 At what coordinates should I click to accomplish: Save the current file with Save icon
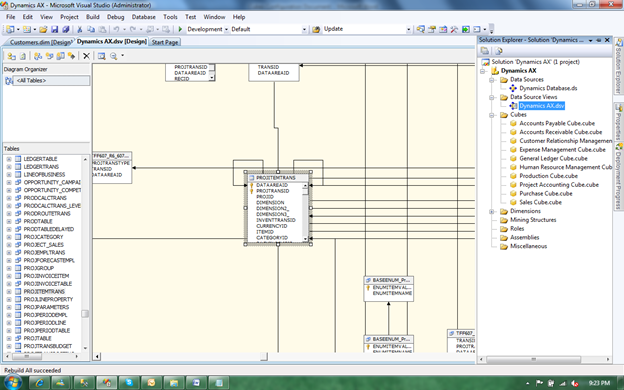55,29
